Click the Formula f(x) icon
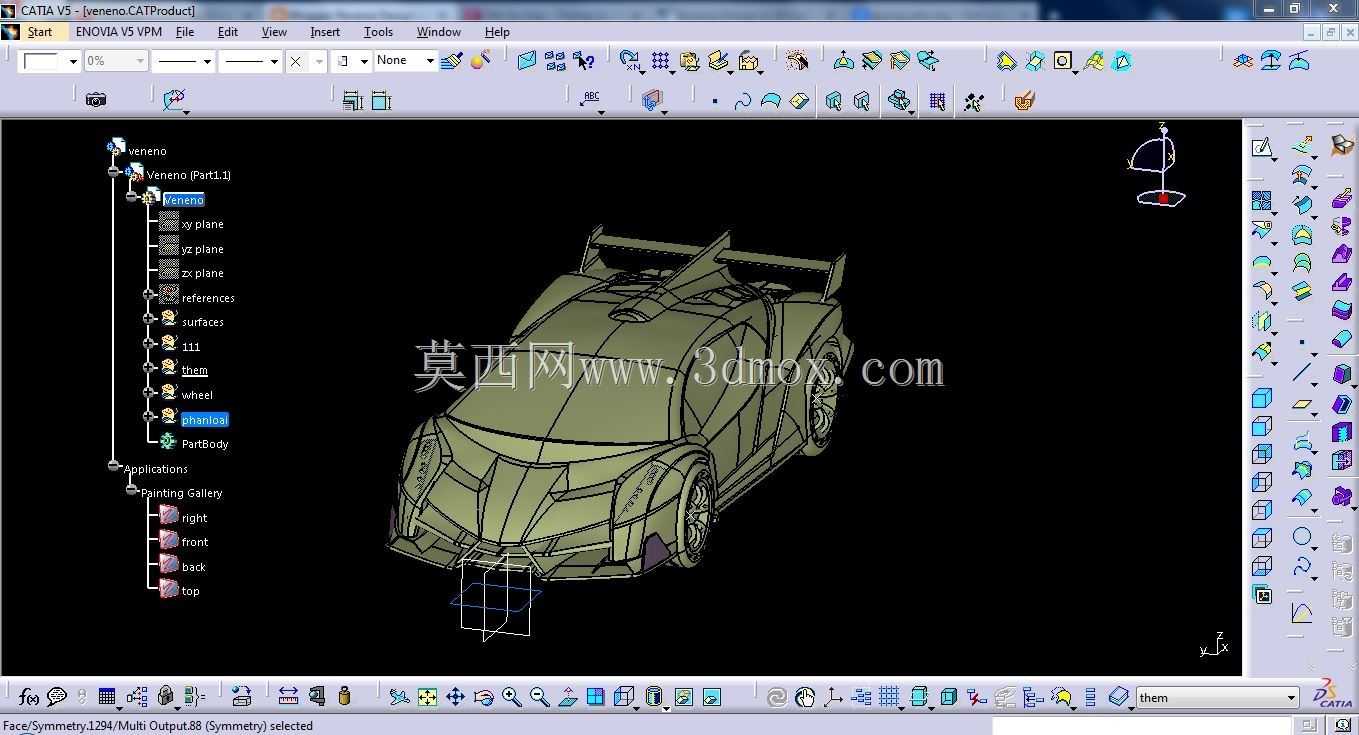The image size is (1359, 735). coord(29,697)
